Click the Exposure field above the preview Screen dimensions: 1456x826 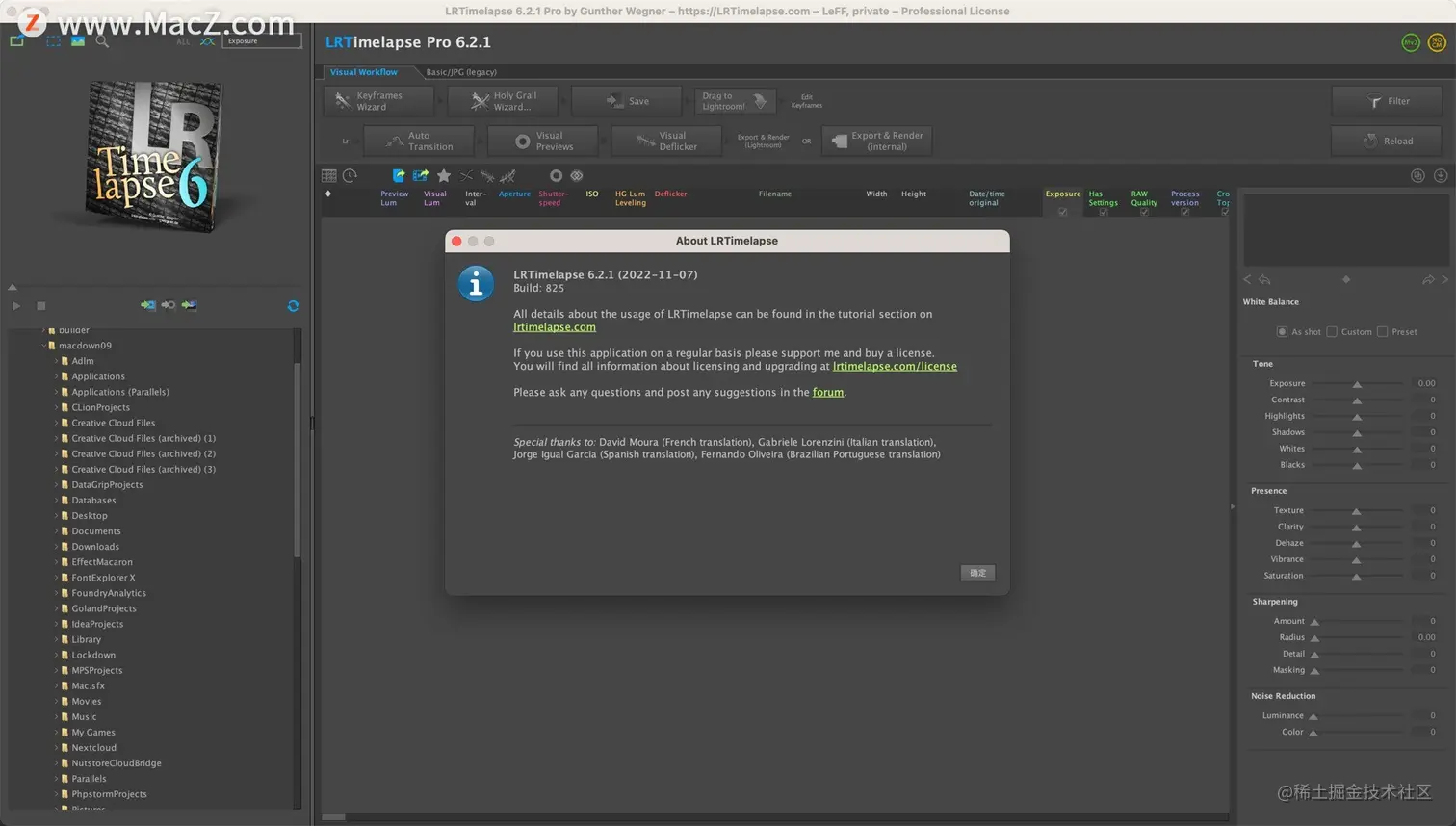[261, 41]
